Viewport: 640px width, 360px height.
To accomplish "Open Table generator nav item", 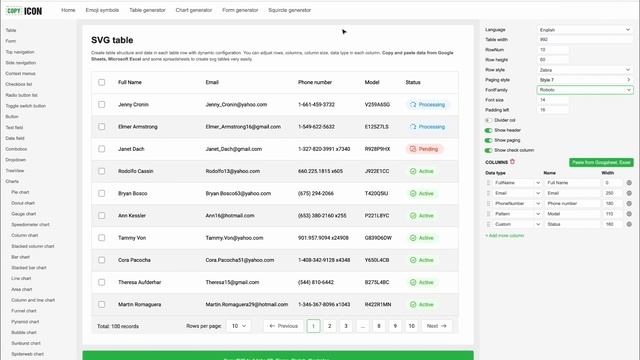I will (x=147, y=10).
